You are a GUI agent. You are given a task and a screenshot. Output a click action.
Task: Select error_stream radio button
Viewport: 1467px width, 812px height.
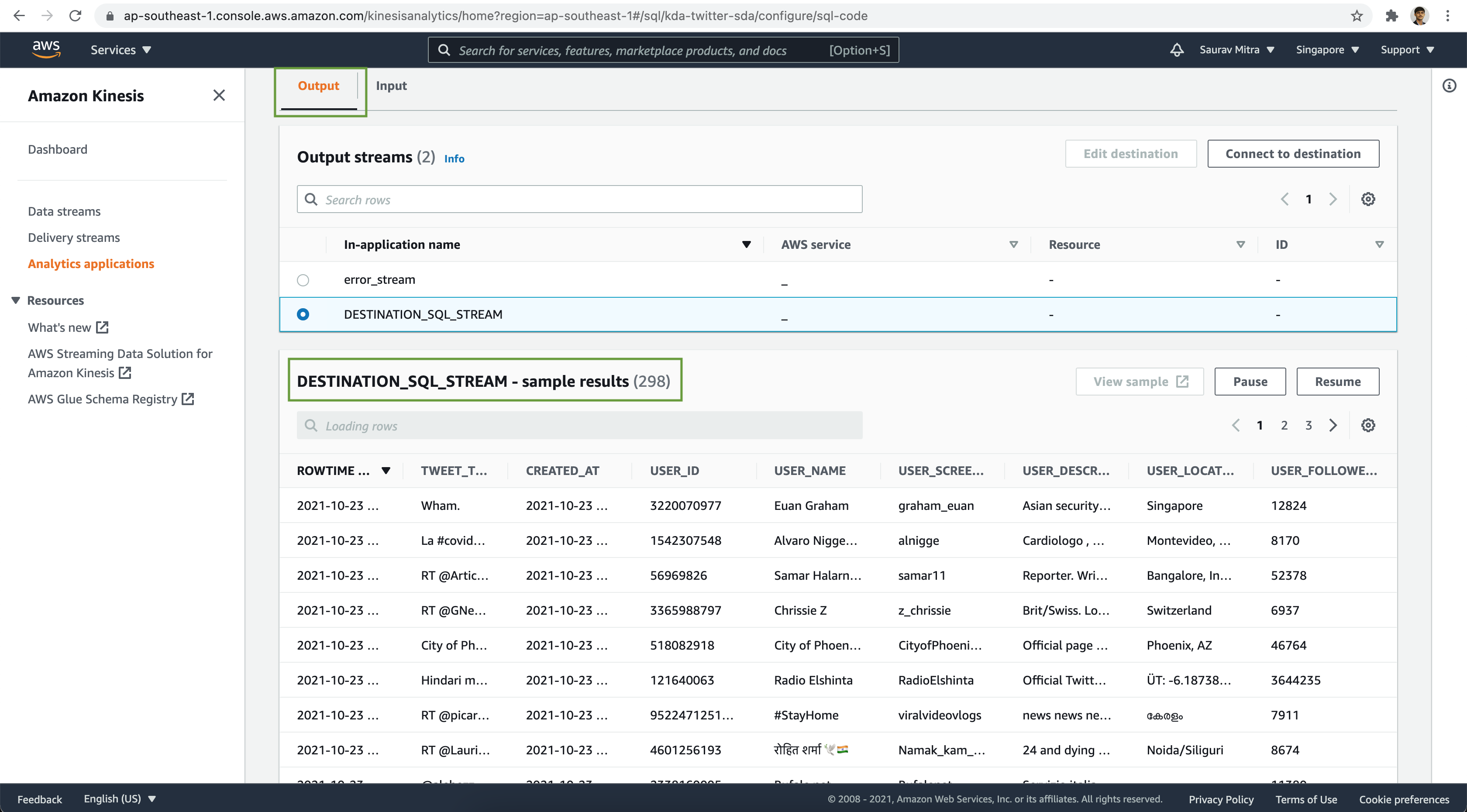[x=303, y=279]
